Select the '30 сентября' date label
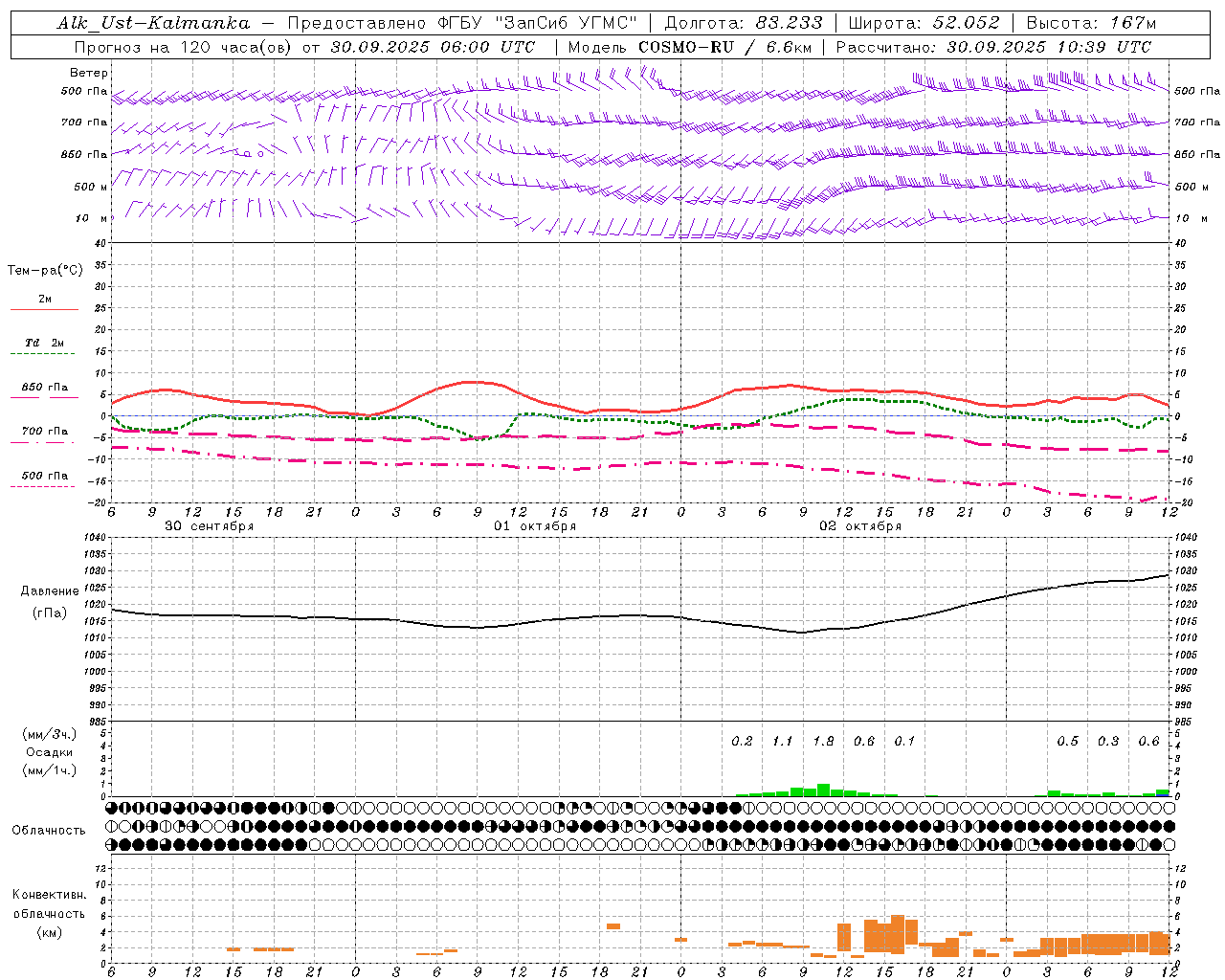 (209, 526)
